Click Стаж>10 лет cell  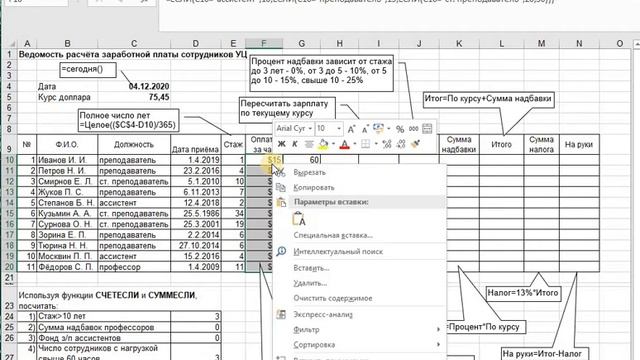coord(104,316)
